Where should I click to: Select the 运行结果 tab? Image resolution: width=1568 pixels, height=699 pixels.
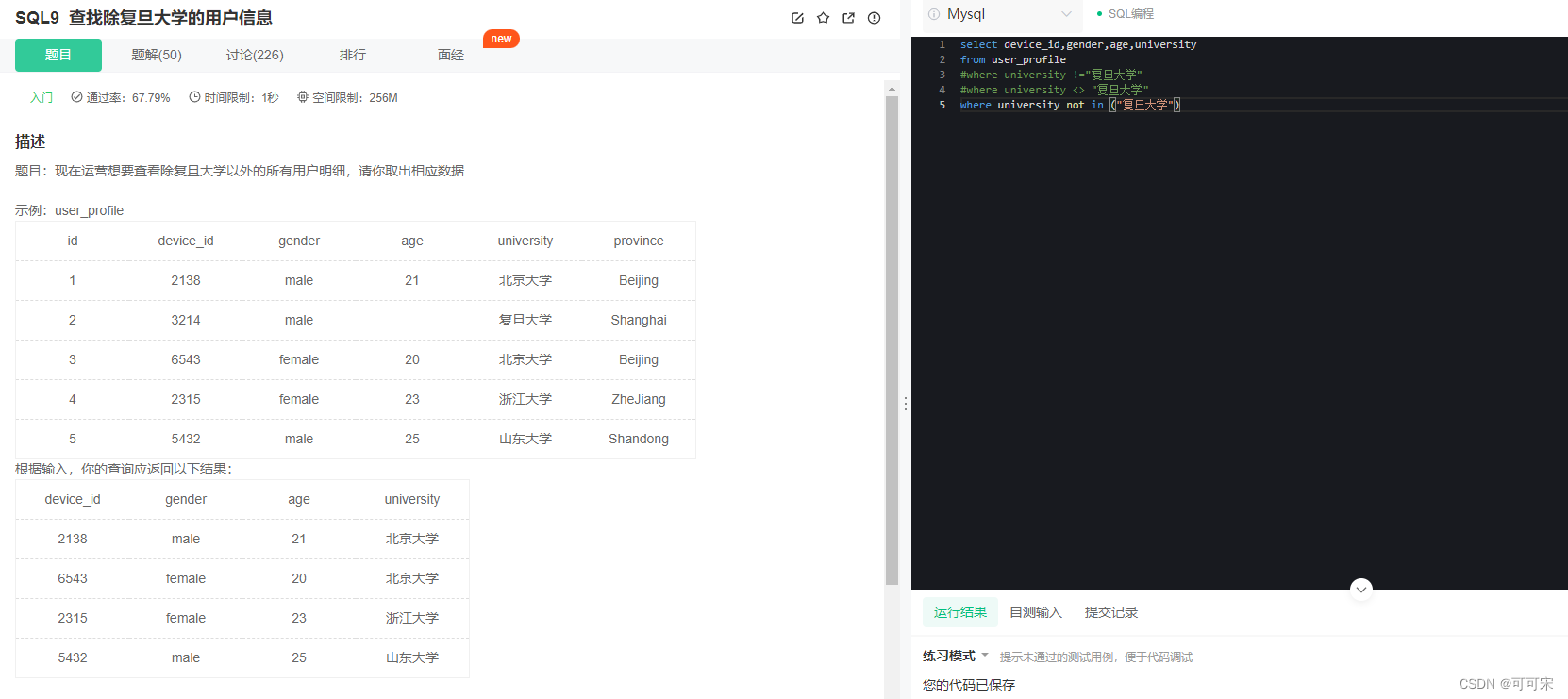coord(960,612)
